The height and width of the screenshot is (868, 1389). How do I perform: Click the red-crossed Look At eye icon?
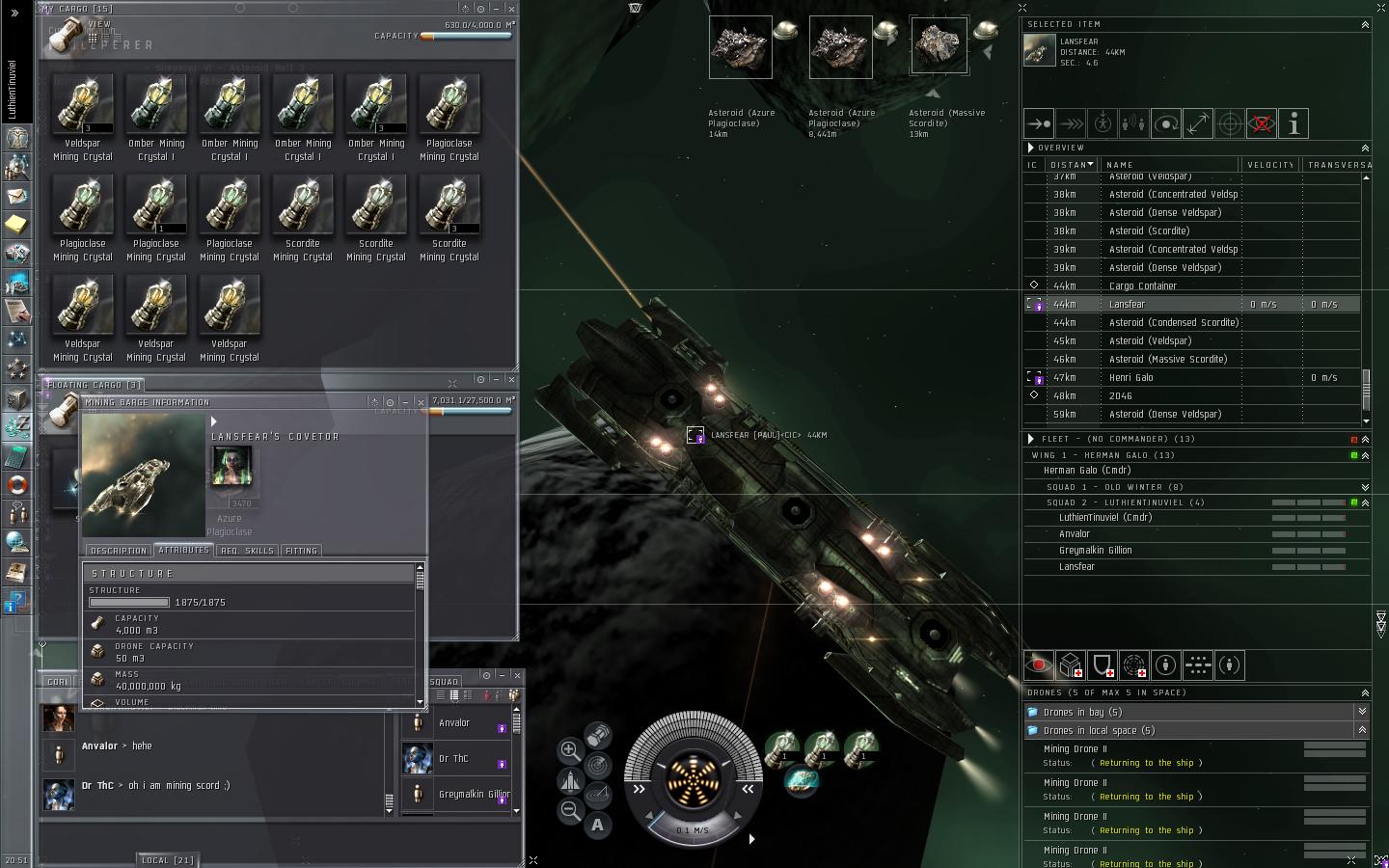tap(1262, 123)
